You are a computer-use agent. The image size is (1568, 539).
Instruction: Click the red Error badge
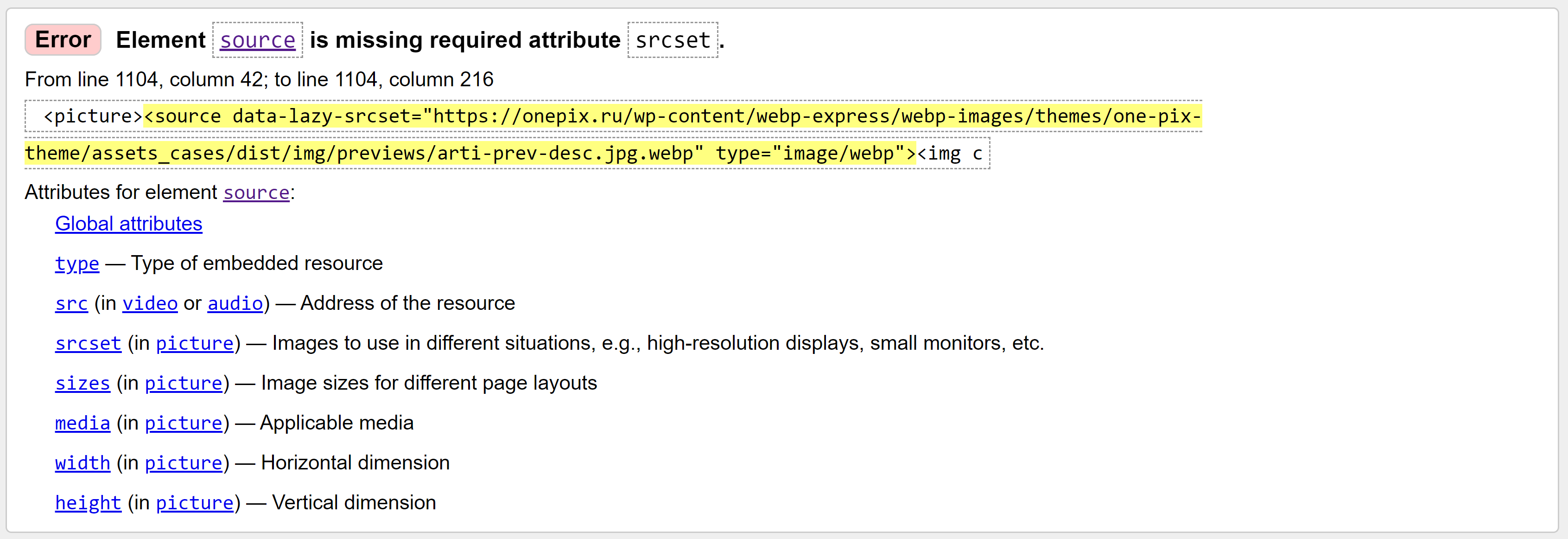pyautogui.click(x=63, y=40)
